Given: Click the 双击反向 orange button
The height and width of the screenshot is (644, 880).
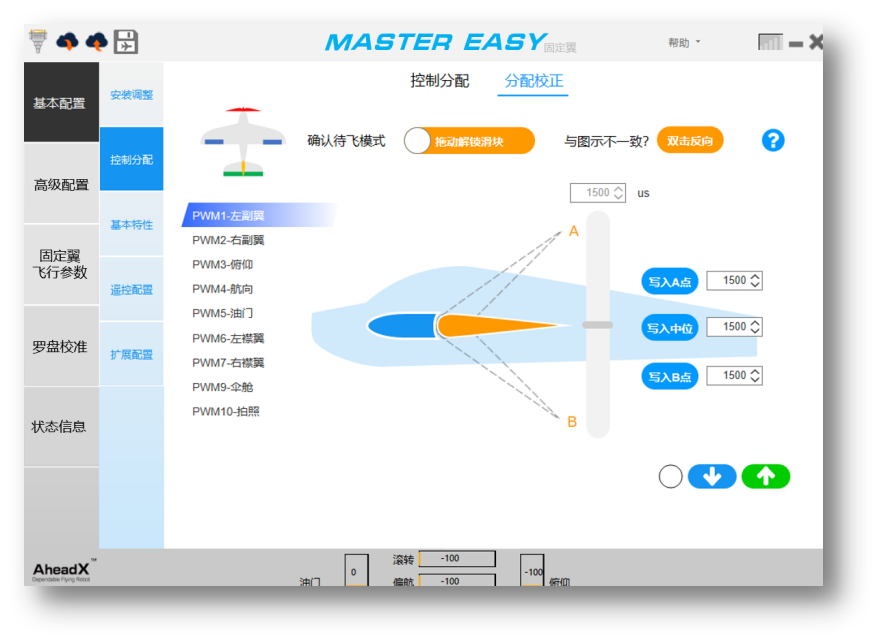Looking at the screenshot, I should (690, 140).
